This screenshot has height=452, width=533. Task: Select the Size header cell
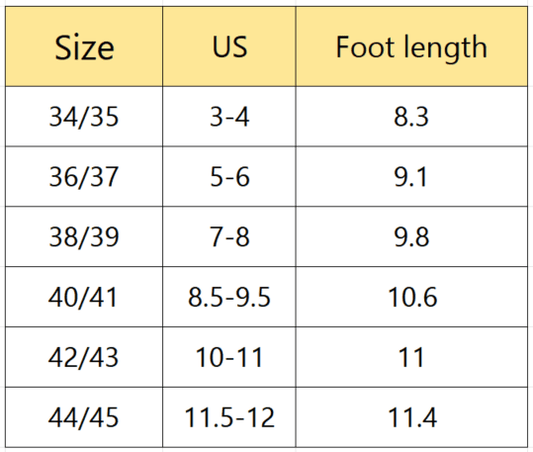[x=84, y=47]
